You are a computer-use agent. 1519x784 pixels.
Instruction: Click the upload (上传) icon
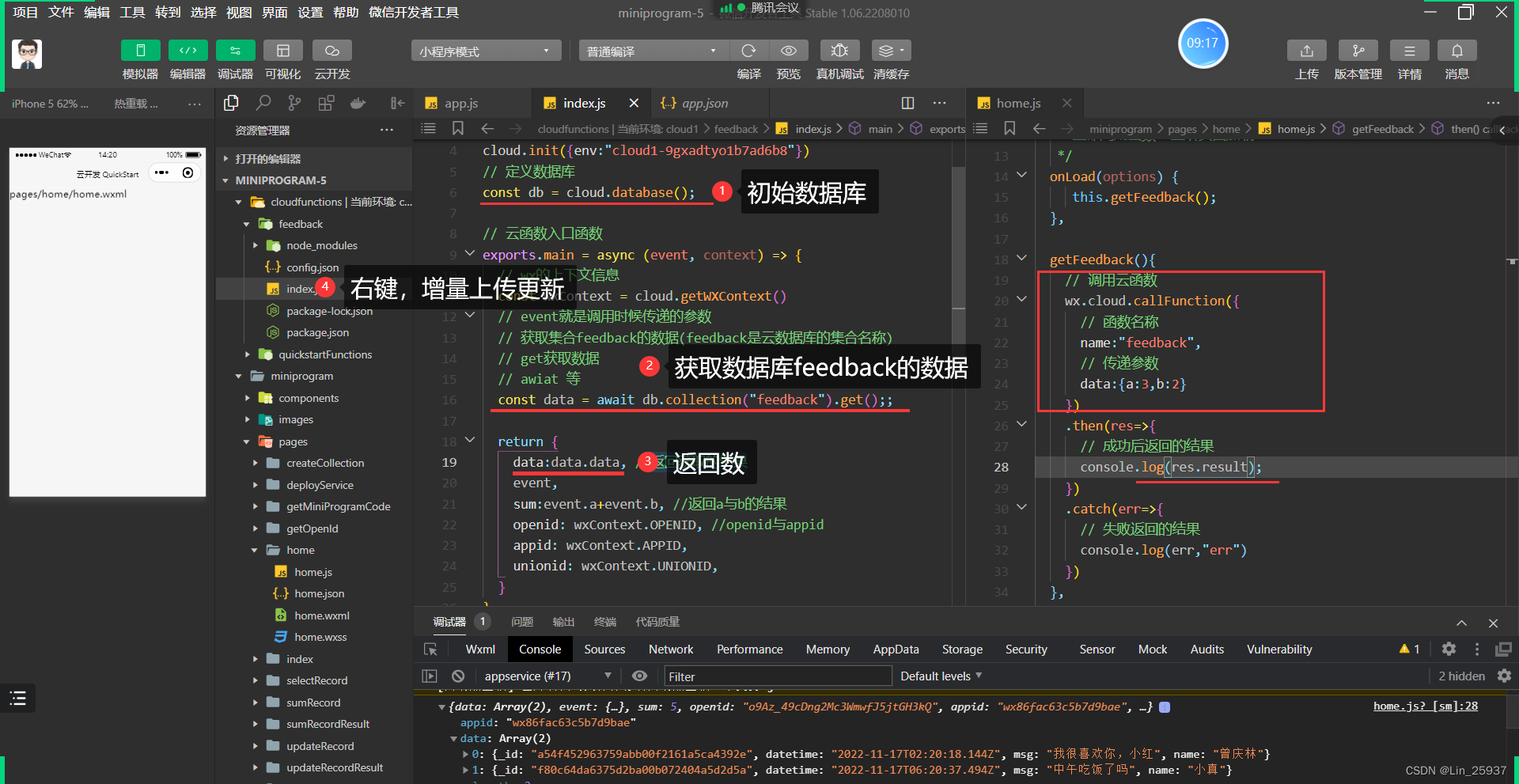[x=1307, y=51]
